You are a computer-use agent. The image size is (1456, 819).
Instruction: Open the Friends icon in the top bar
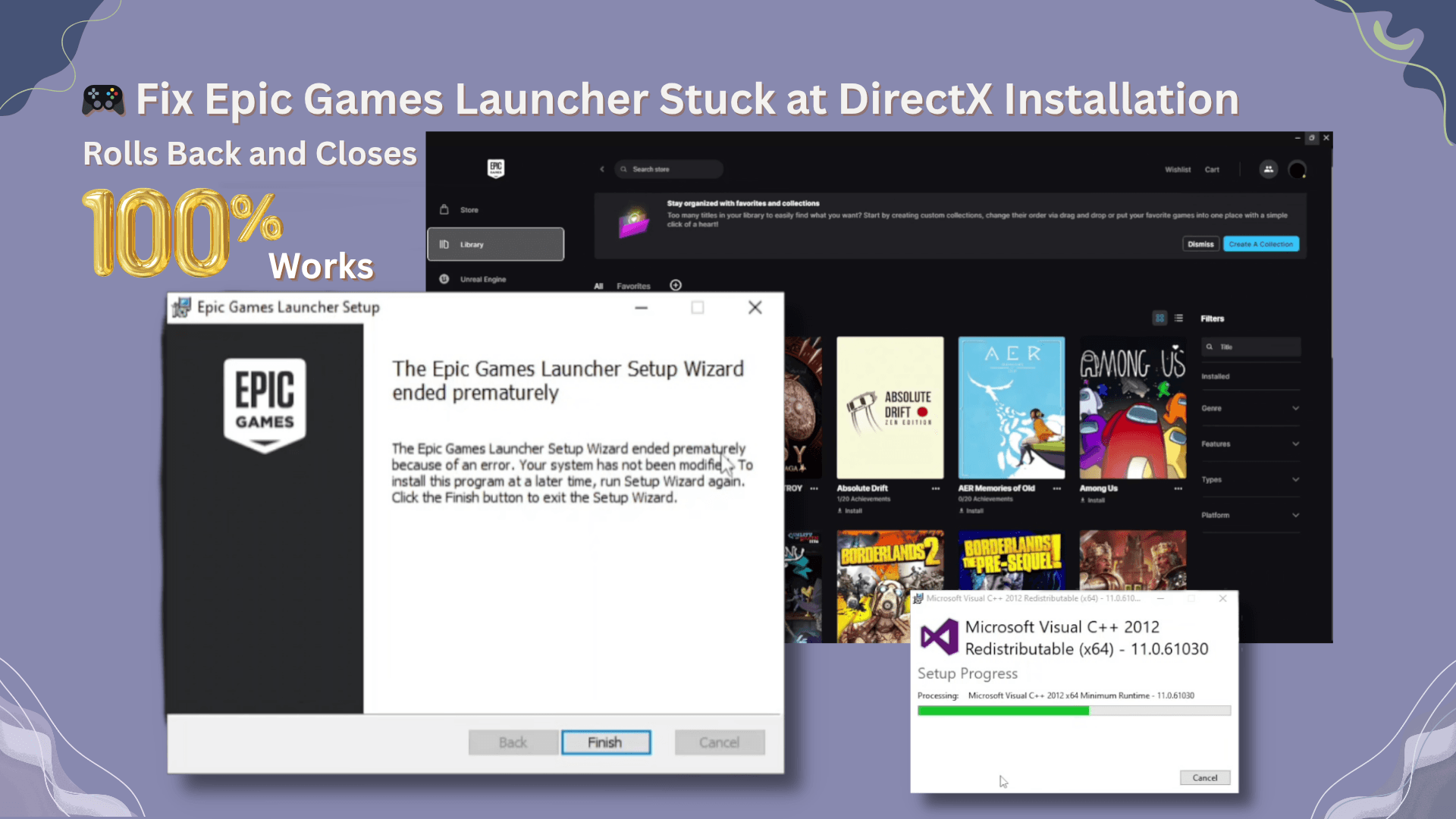point(1269,169)
